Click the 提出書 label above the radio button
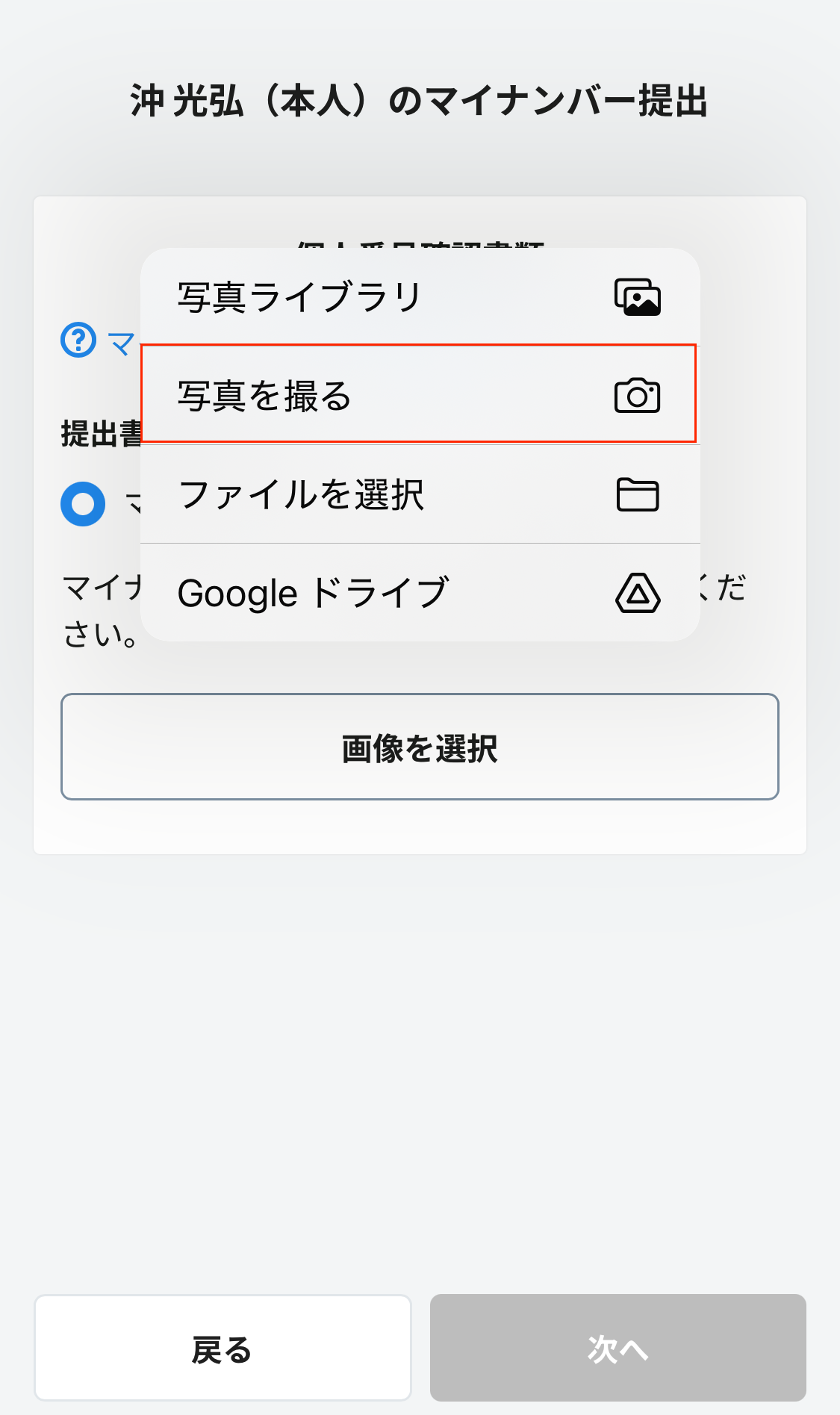This screenshot has width=840, height=1415. click(102, 434)
